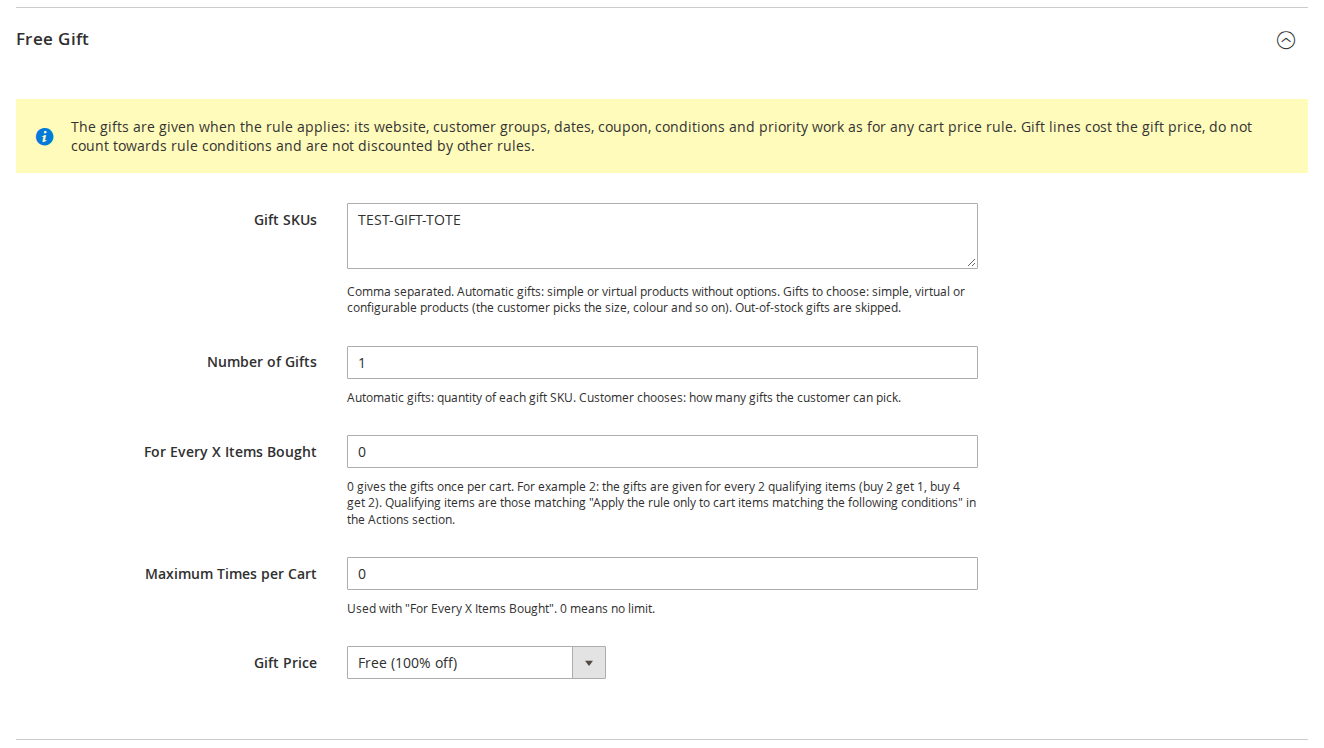Click the '0 means no limit' note
This screenshot has height=748, width=1324.
coord(501,608)
